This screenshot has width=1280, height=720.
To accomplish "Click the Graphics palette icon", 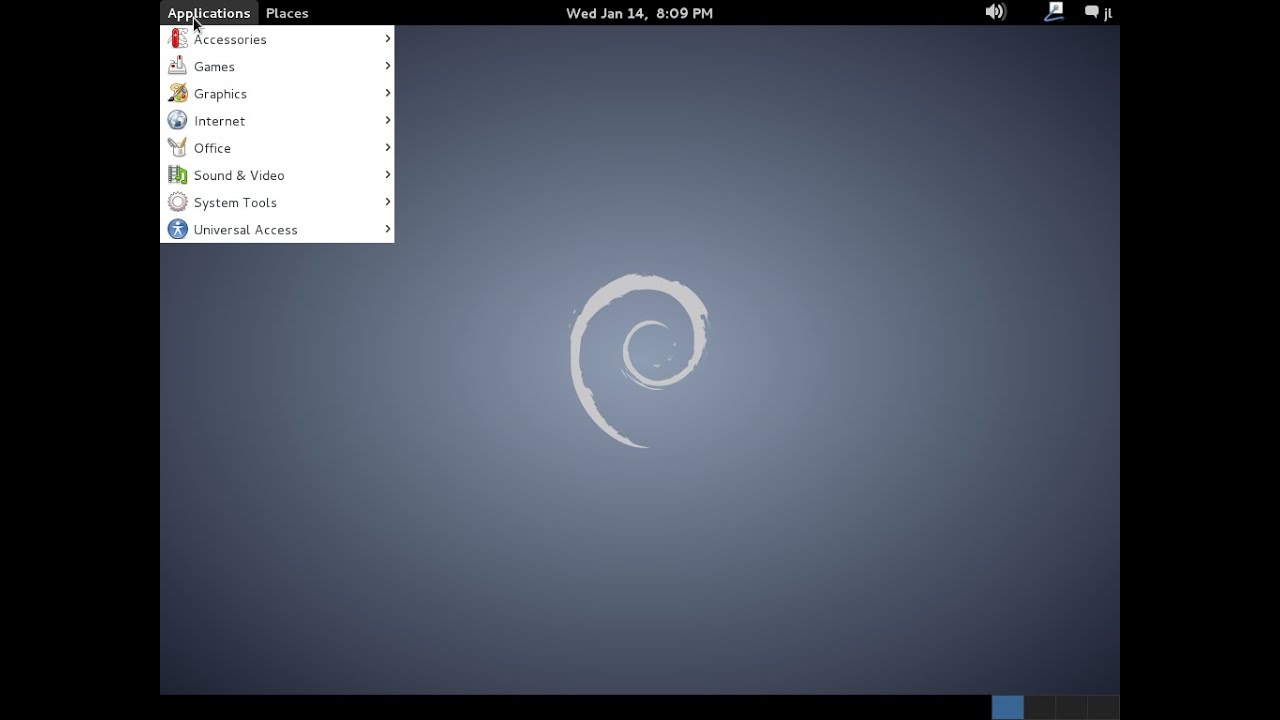I will tap(178, 93).
